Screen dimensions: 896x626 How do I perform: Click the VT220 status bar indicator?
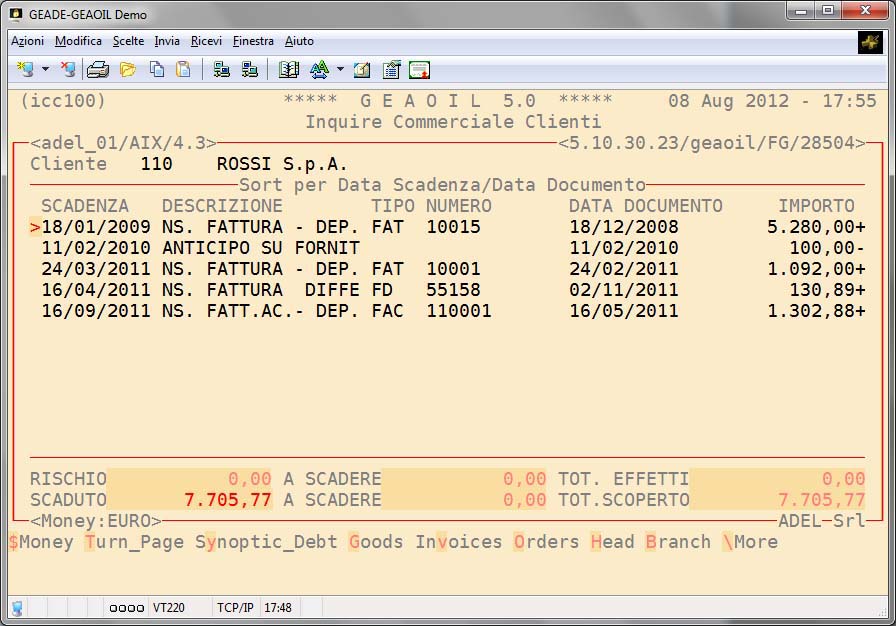click(x=167, y=607)
